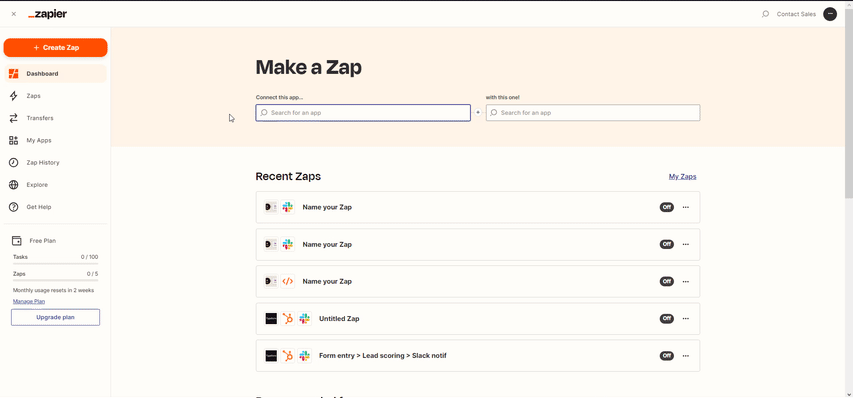This screenshot has width=853, height=398.
Task: Turn on the Untitled Zap switch
Action: [666, 319]
